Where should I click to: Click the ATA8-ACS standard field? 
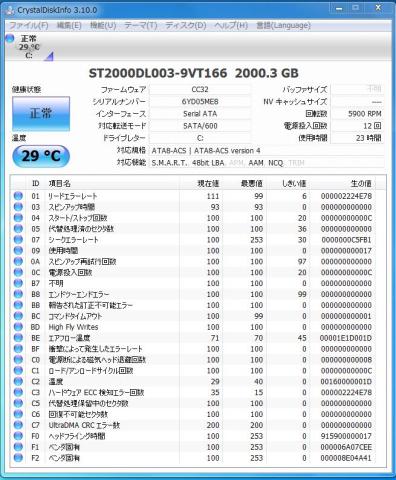(267, 151)
